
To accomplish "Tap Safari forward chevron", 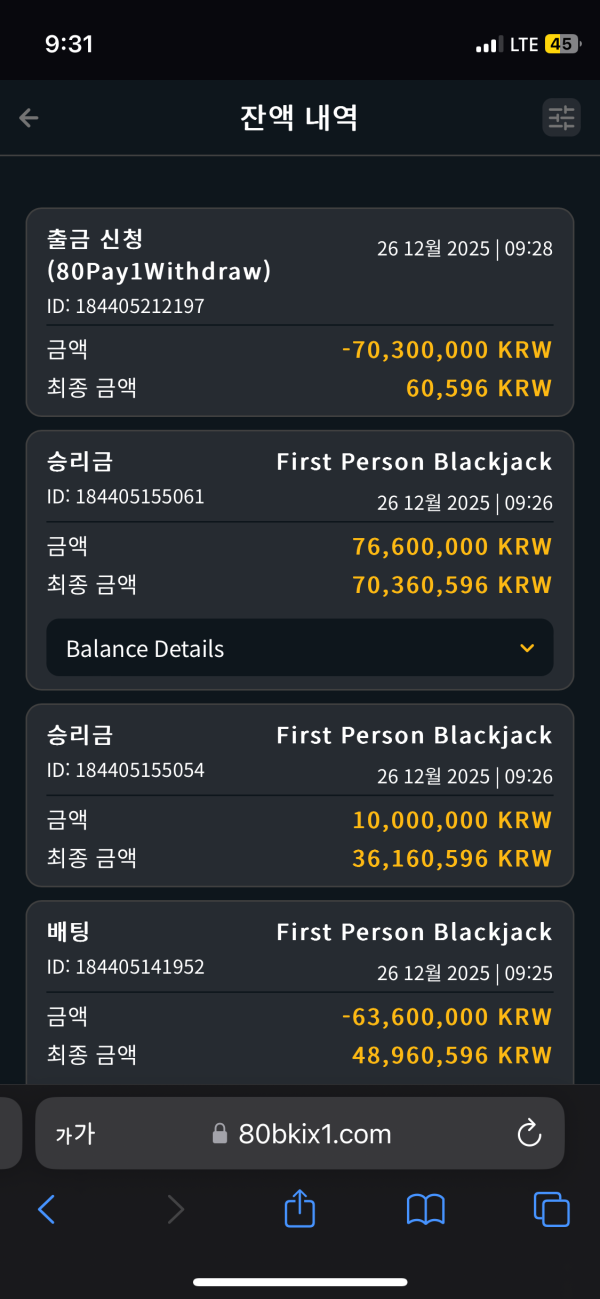I will pos(176,1210).
